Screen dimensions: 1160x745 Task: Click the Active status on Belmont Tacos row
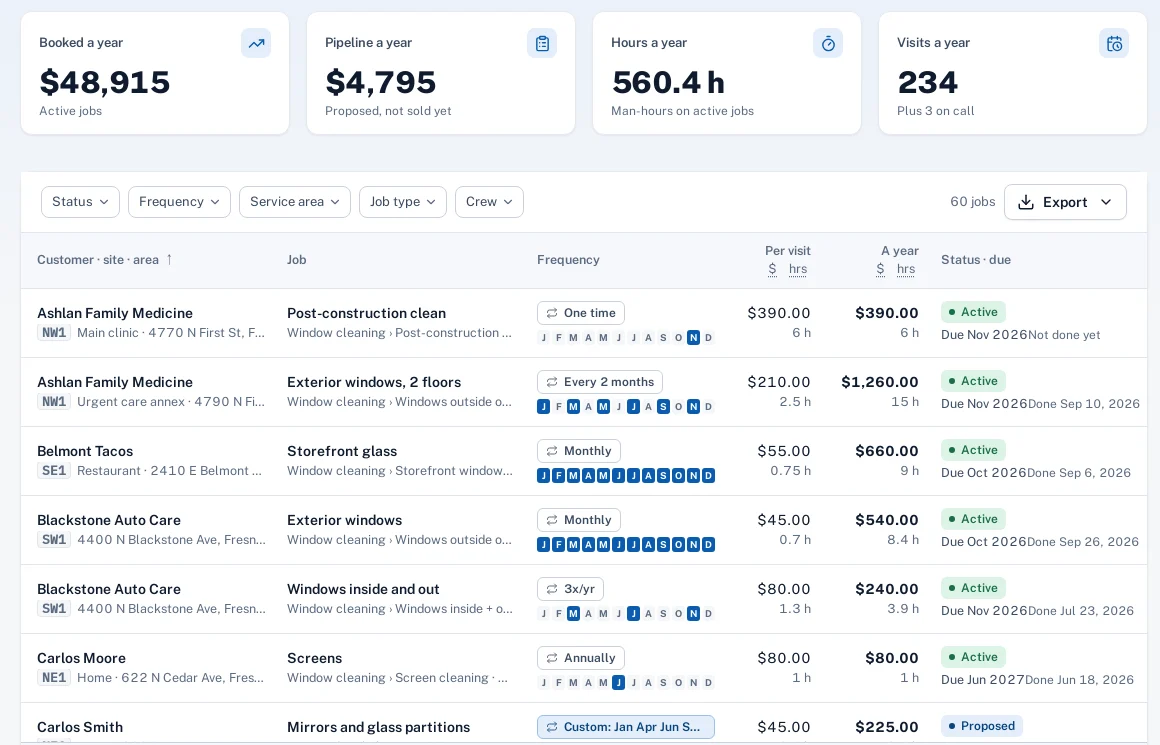[x=973, y=450]
